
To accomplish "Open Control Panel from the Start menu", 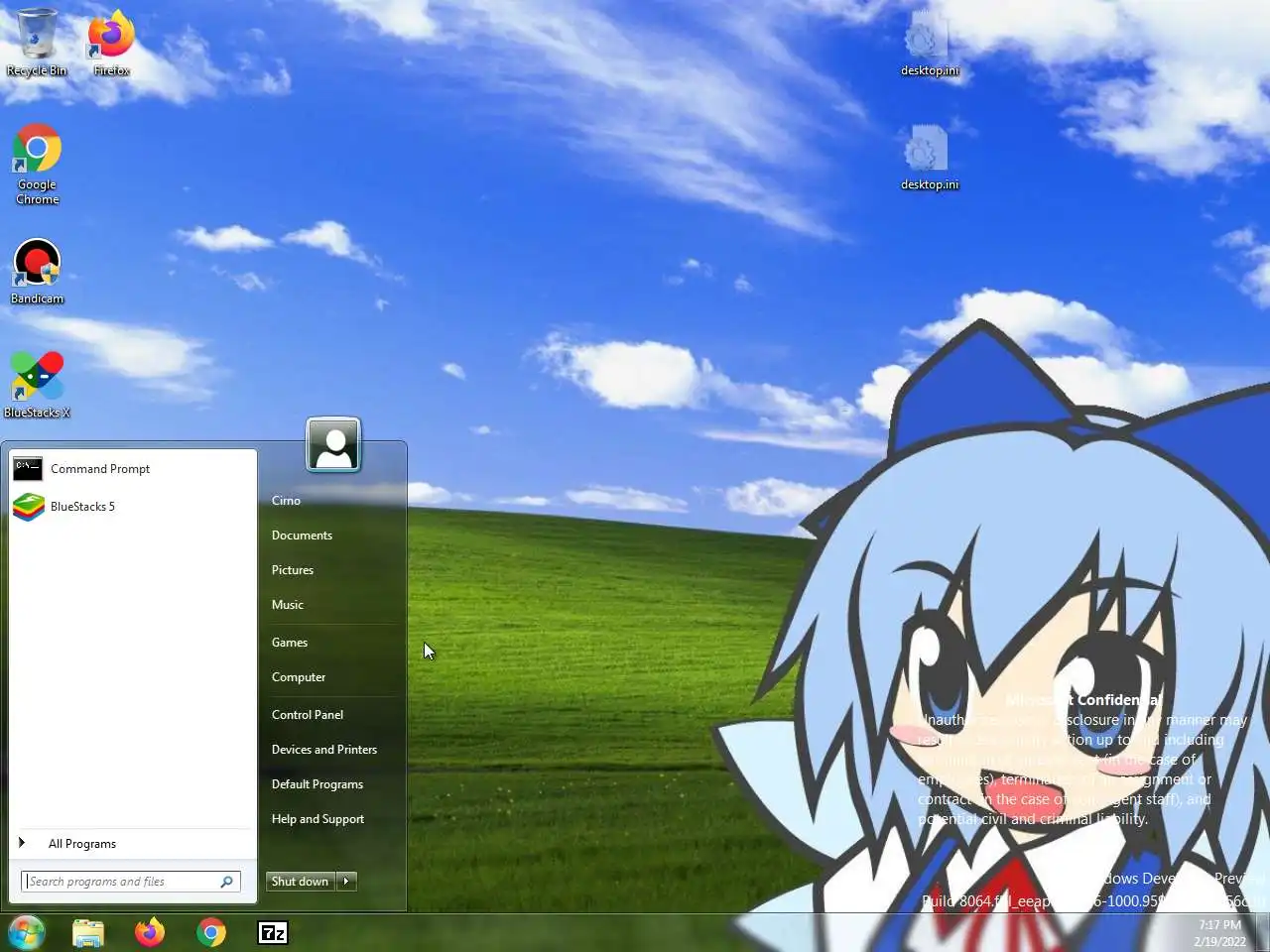I will (x=308, y=715).
